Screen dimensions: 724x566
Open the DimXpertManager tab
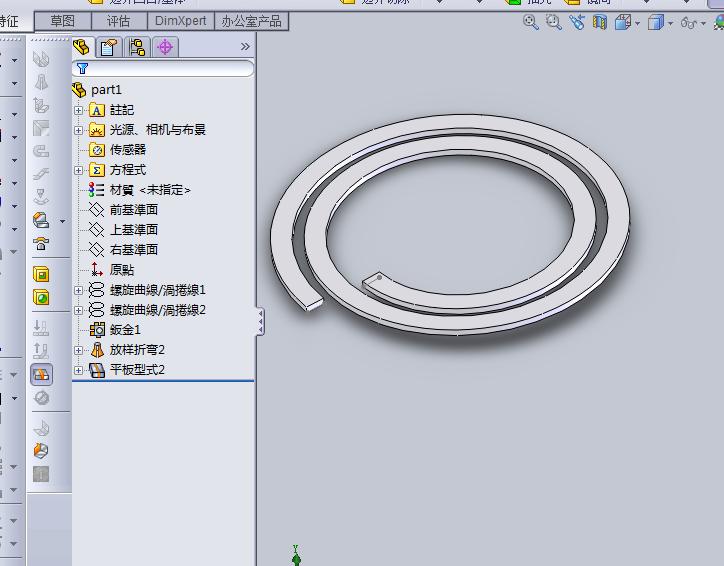coord(165,47)
